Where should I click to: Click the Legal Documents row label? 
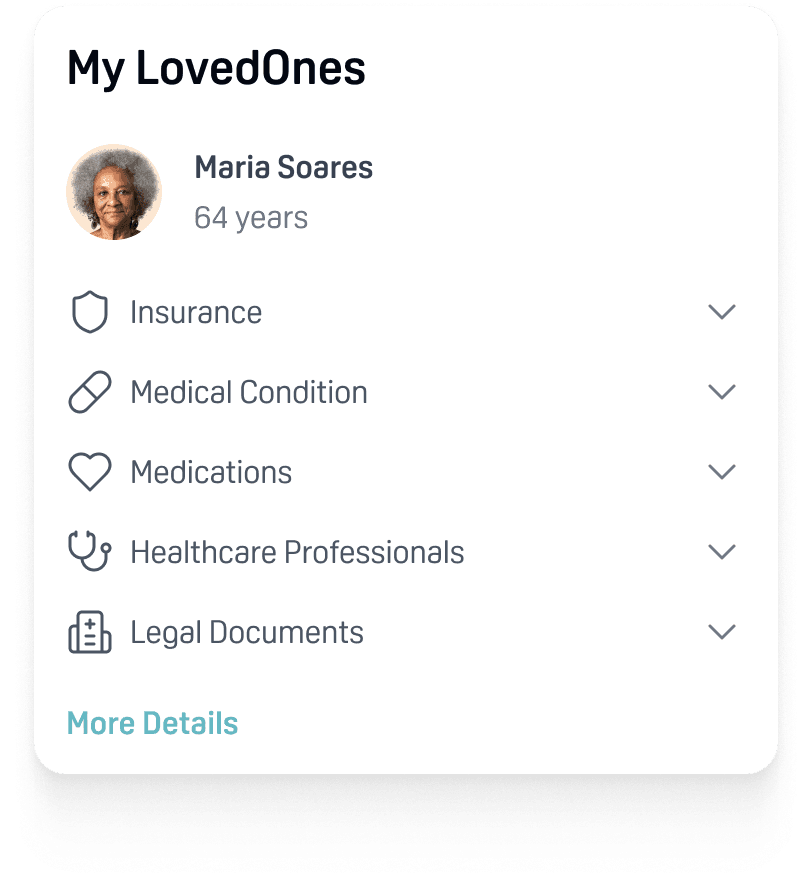pos(245,631)
